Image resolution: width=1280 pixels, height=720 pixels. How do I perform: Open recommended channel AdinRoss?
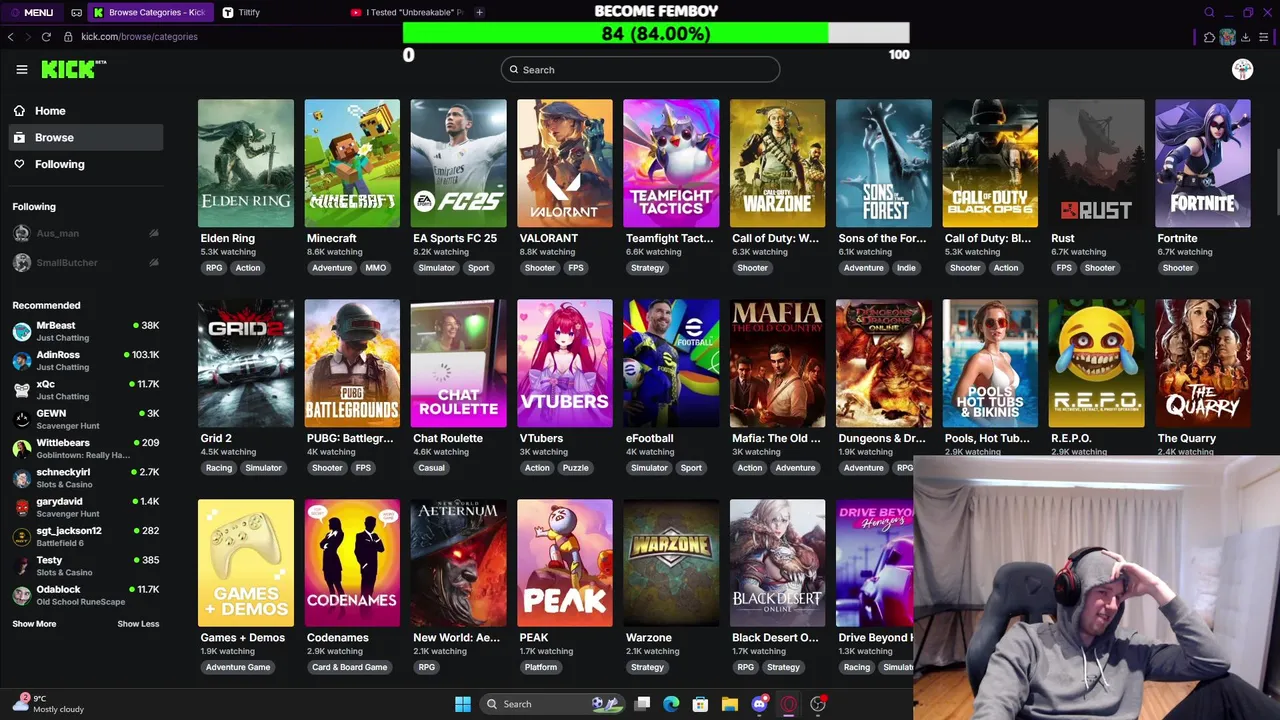(x=85, y=360)
